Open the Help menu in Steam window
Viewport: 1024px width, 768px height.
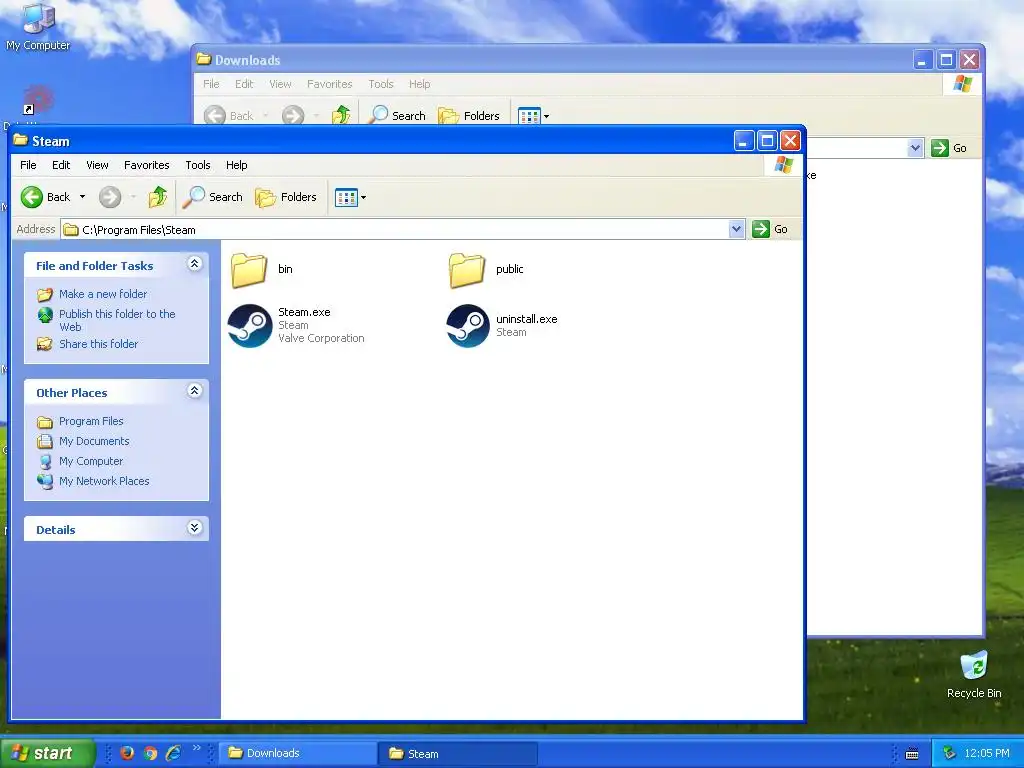[236, 165]
